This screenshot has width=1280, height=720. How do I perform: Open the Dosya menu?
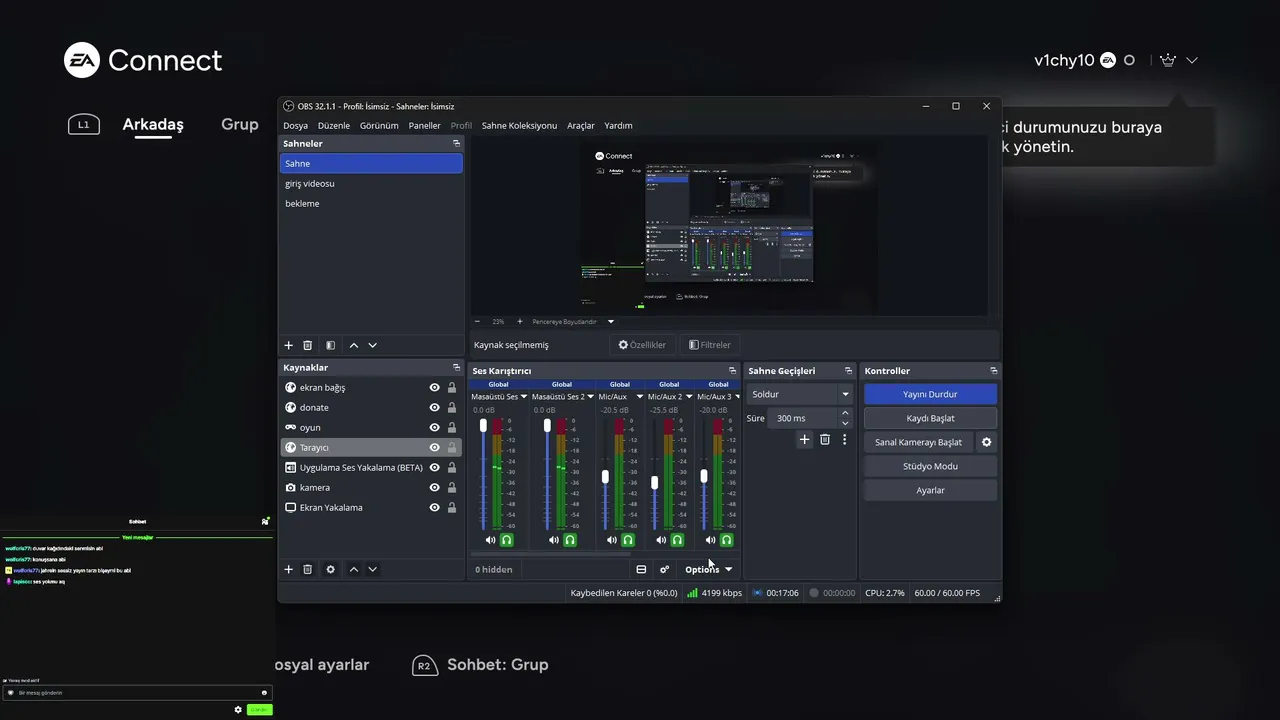(295, 126)
